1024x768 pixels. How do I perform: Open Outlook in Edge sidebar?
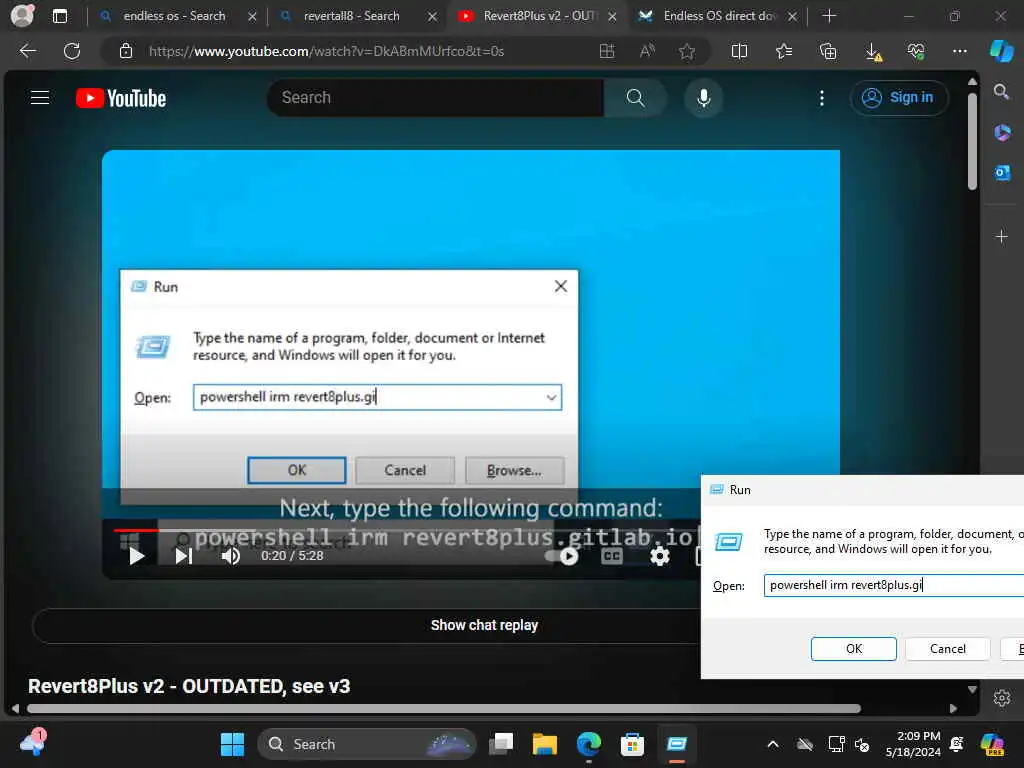tap(1002, 172)
